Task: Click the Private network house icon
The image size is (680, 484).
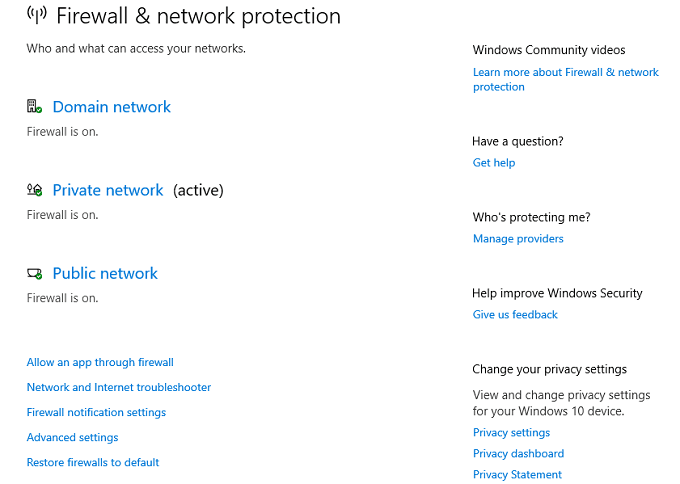Action: pos(34,190)
